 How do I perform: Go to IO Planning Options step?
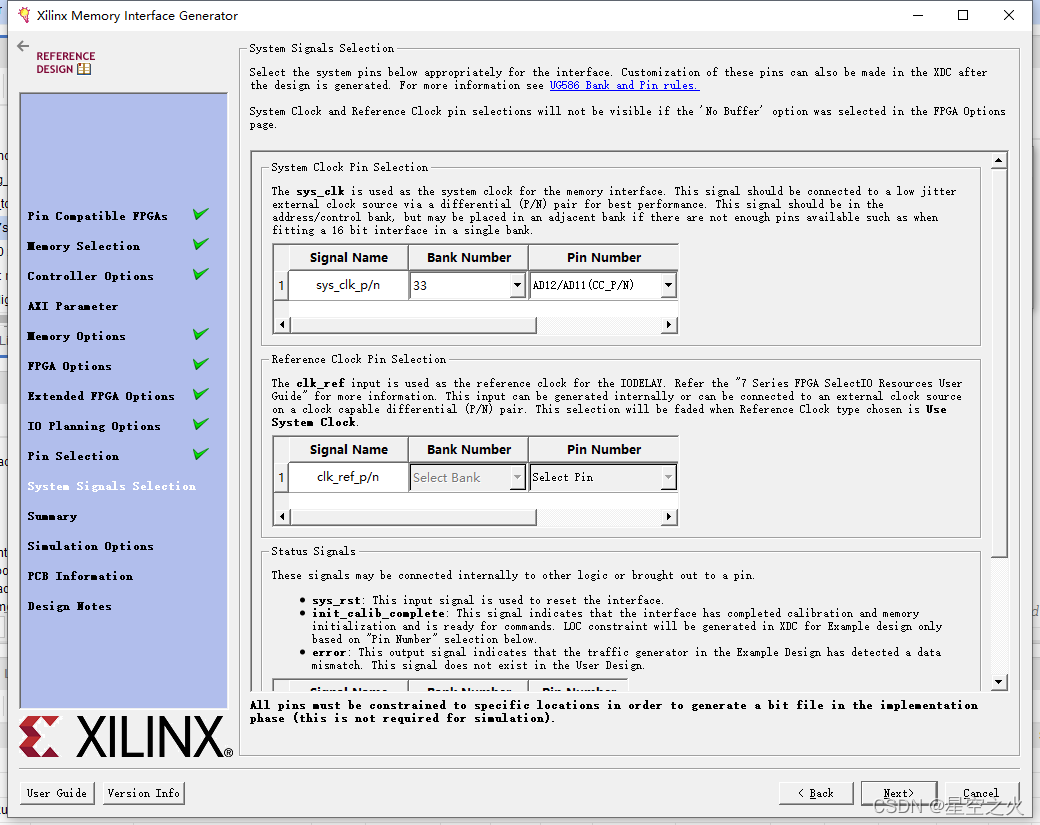click(94, 426)
